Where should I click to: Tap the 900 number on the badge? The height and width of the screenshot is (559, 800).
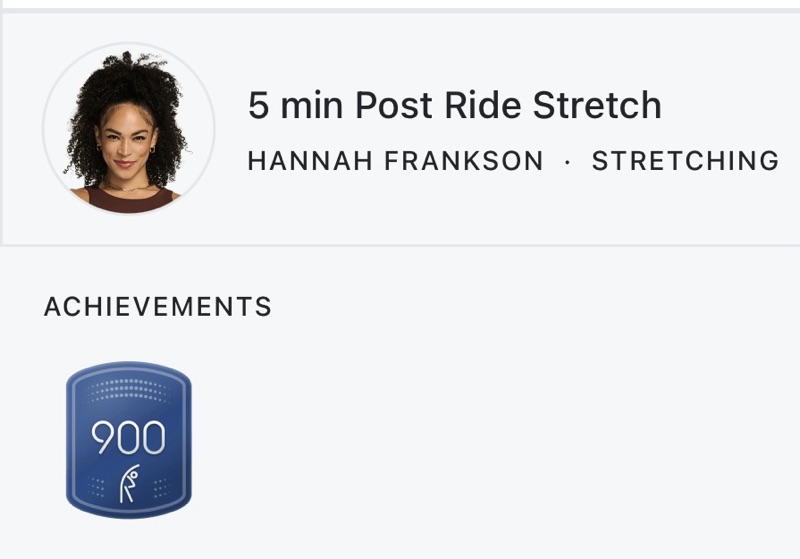pos(128,436)
